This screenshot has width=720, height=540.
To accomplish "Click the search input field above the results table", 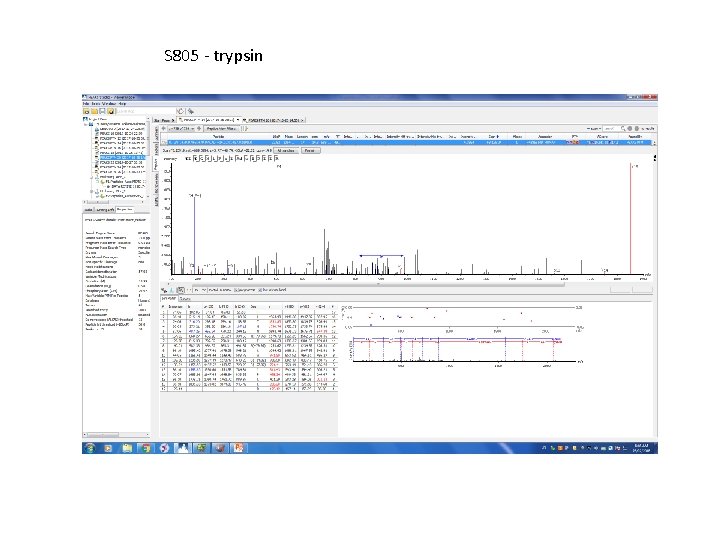I will [x=611, y=129].
